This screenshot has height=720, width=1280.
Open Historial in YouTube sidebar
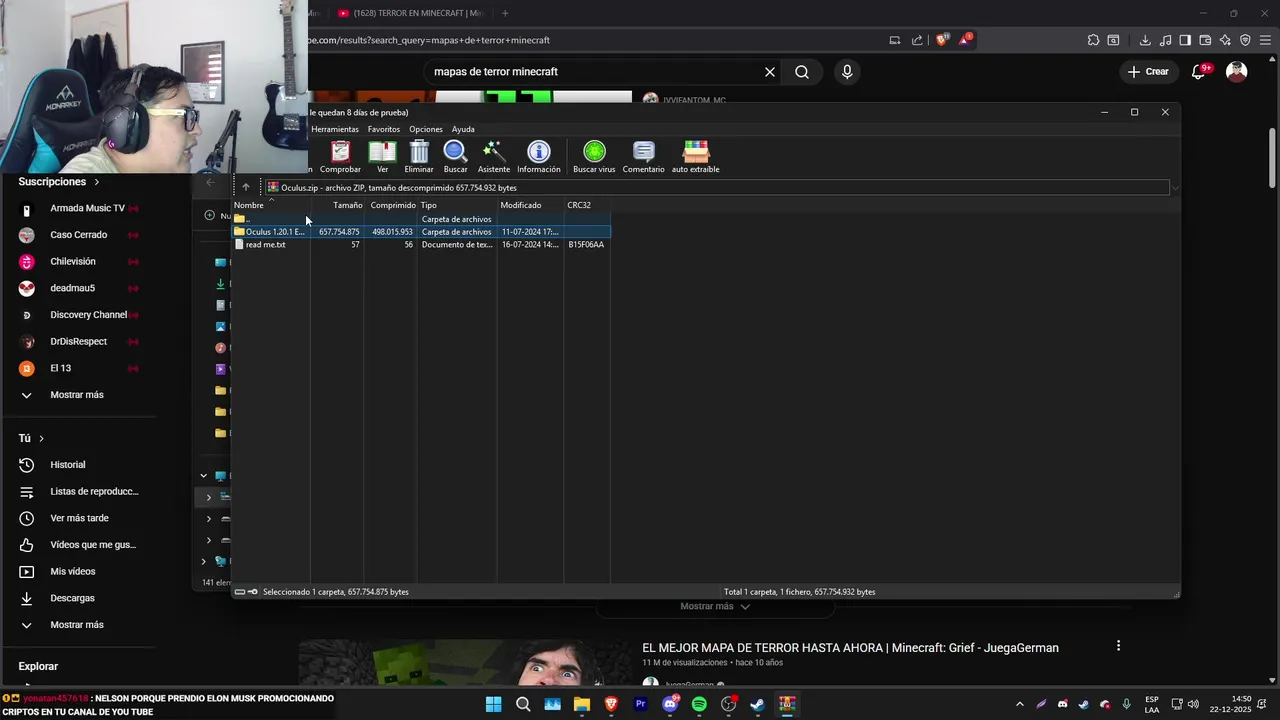pos(68,465)
